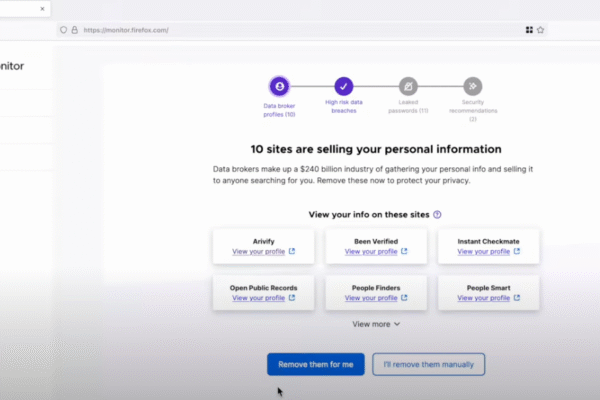
Task: Click the padlock site security icon
Action: (x=75, y=30)
